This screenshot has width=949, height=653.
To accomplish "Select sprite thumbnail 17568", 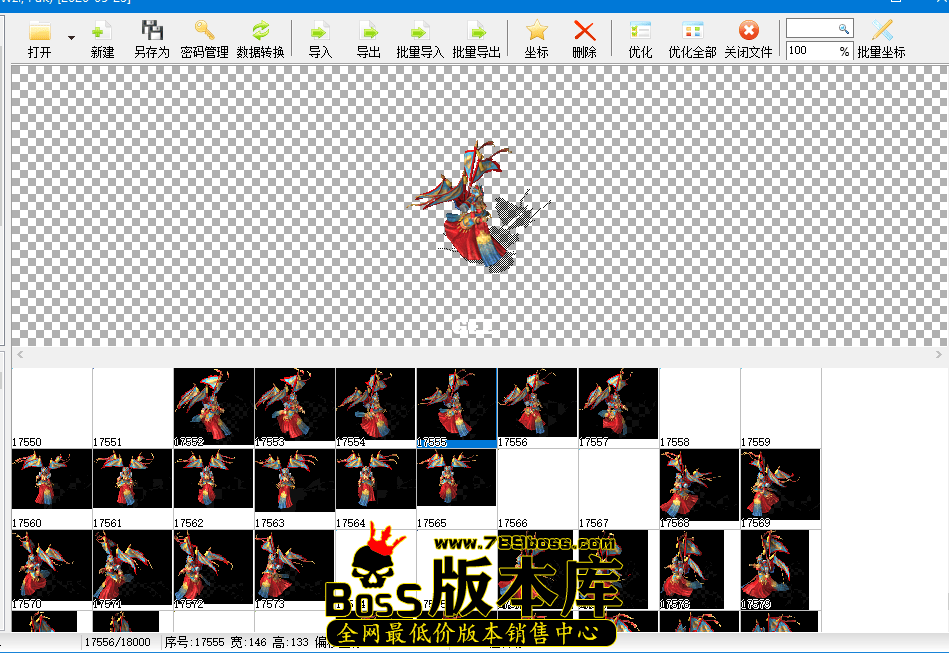I will tap(699, 486).
